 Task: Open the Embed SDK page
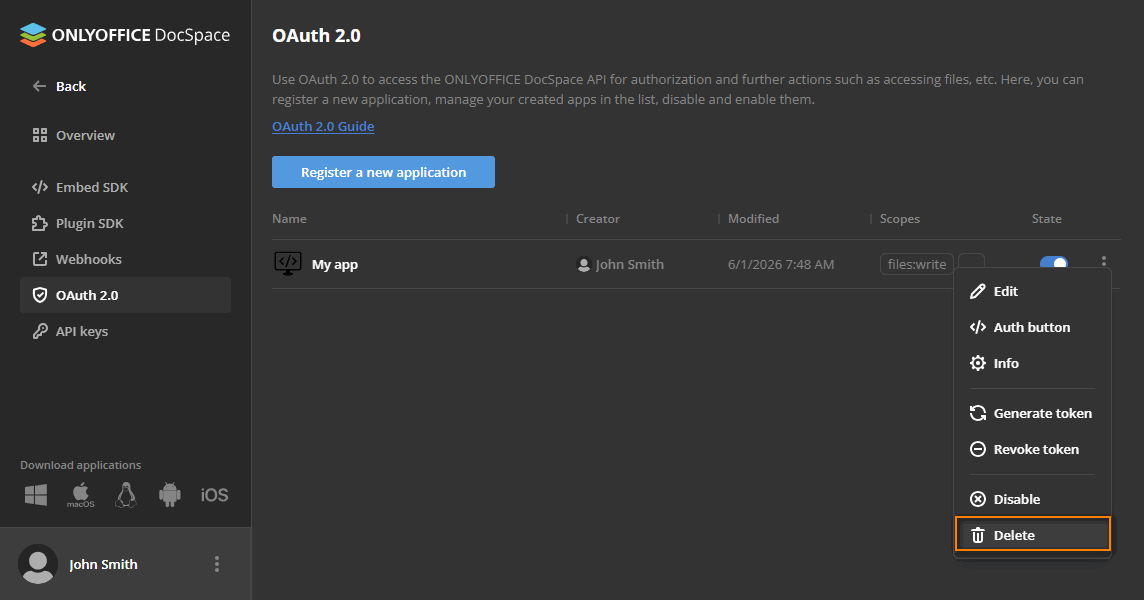coord(80,187)
